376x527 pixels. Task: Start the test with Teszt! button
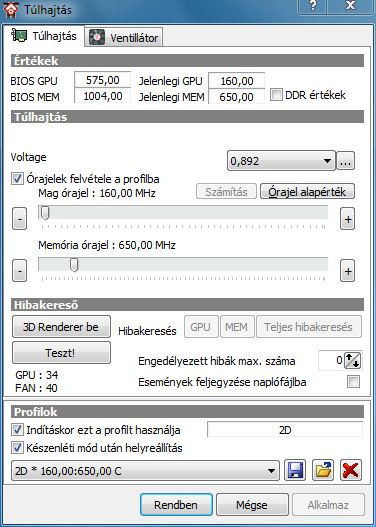pyautogui.click(x=61, y=353)
